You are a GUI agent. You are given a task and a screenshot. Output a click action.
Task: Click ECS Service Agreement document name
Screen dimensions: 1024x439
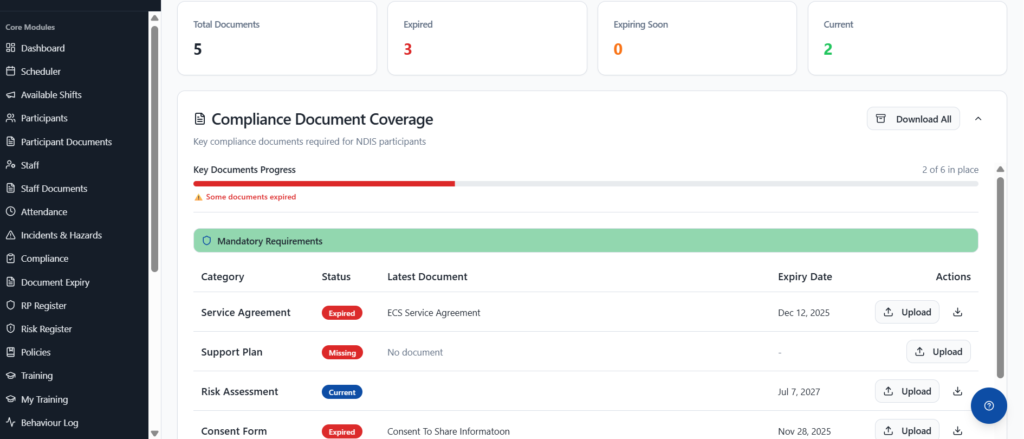(x=434, y=313)
